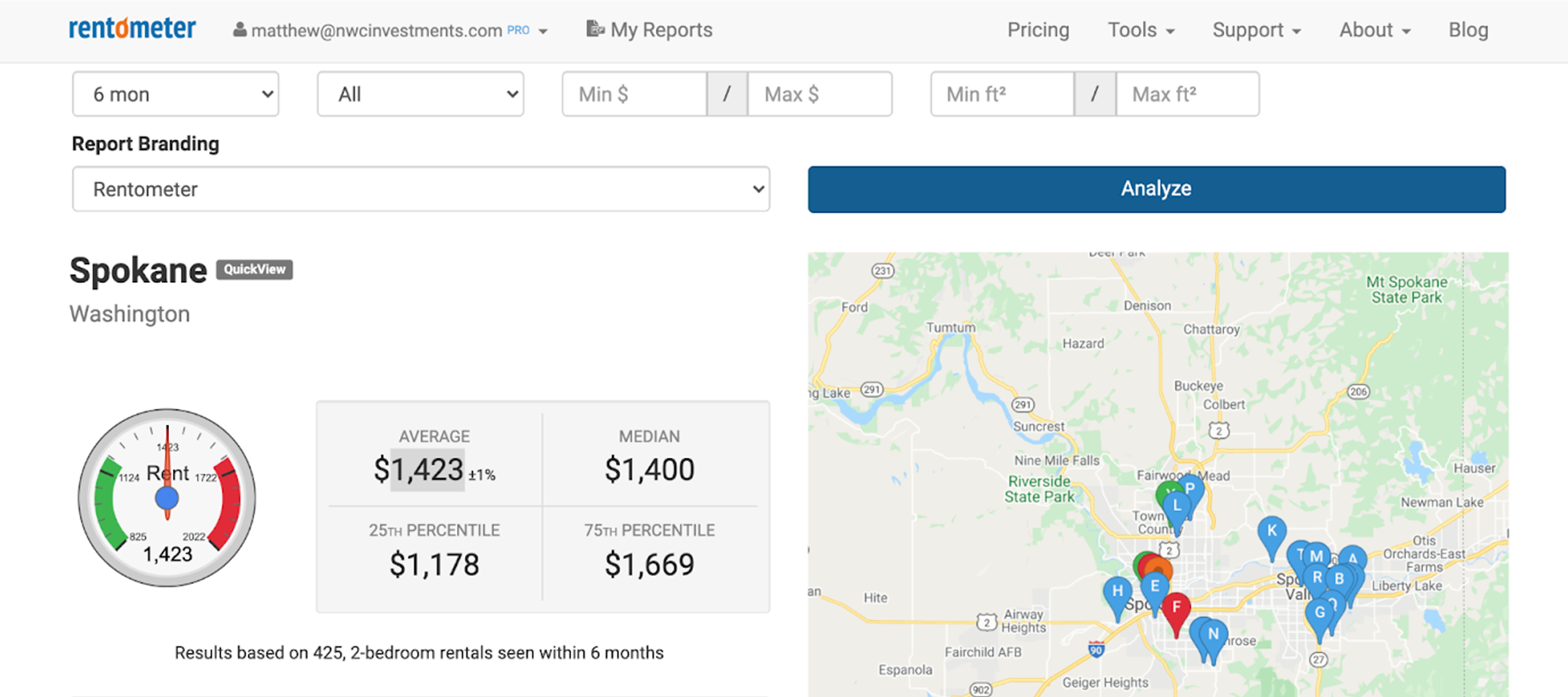1568x697 pixels.
Task: Open the All property type dropdown
Action: pyautogui.click(x=420, y=94)
